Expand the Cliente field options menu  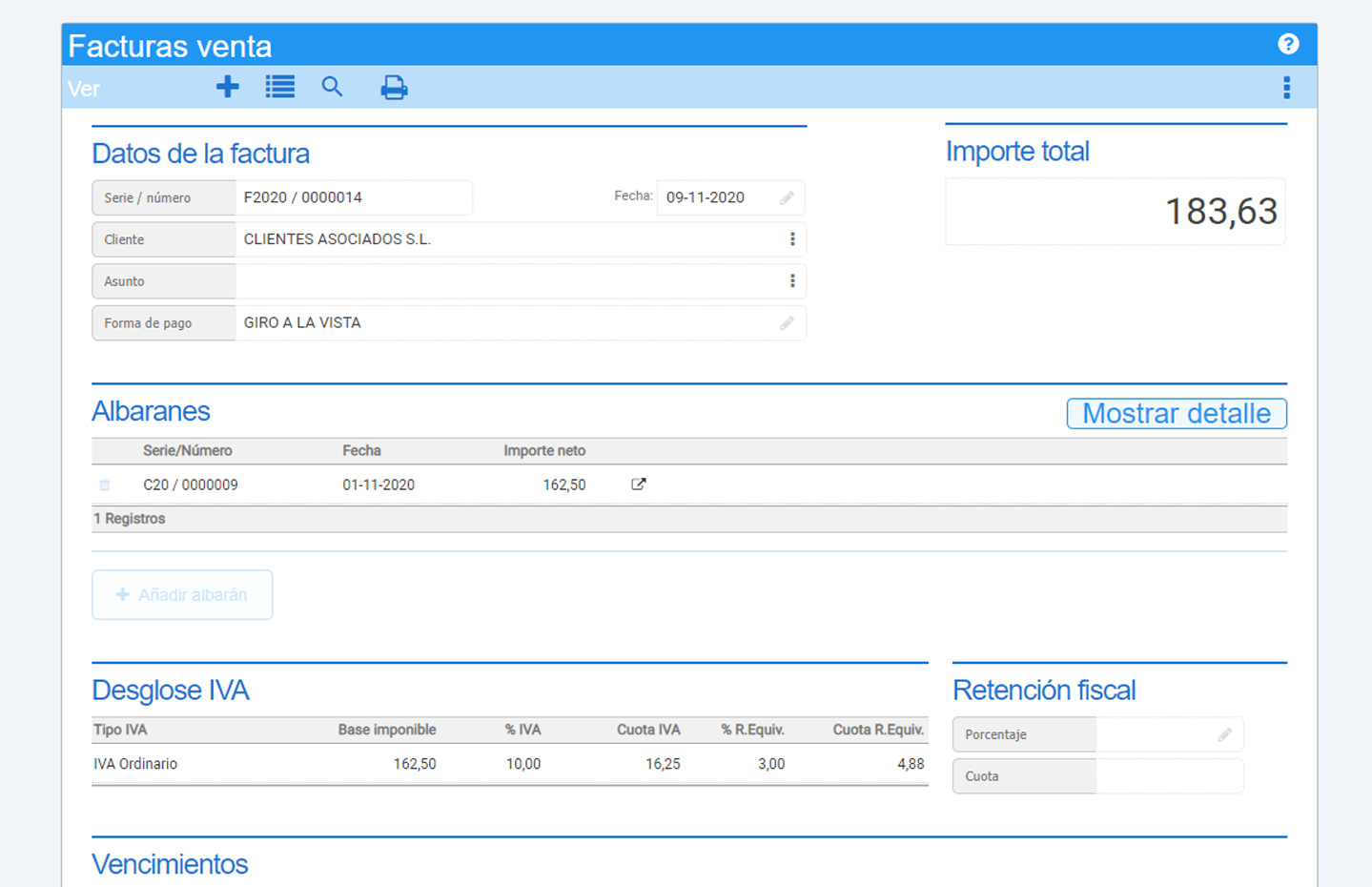pyautogui.click(x=791, y=239)
